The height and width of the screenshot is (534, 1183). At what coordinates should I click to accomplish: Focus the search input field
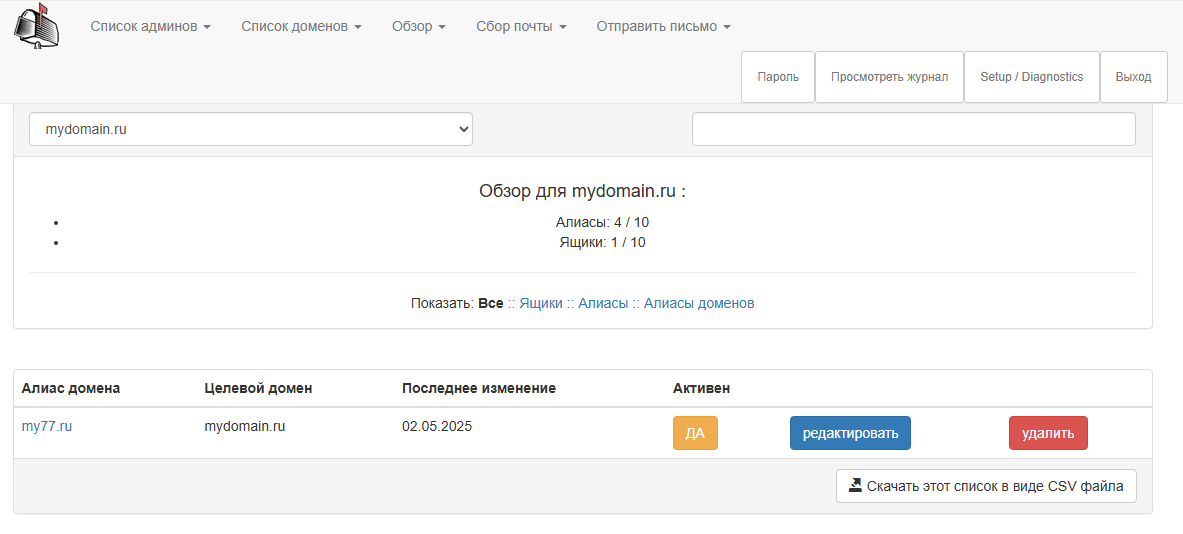pos(913,129)
